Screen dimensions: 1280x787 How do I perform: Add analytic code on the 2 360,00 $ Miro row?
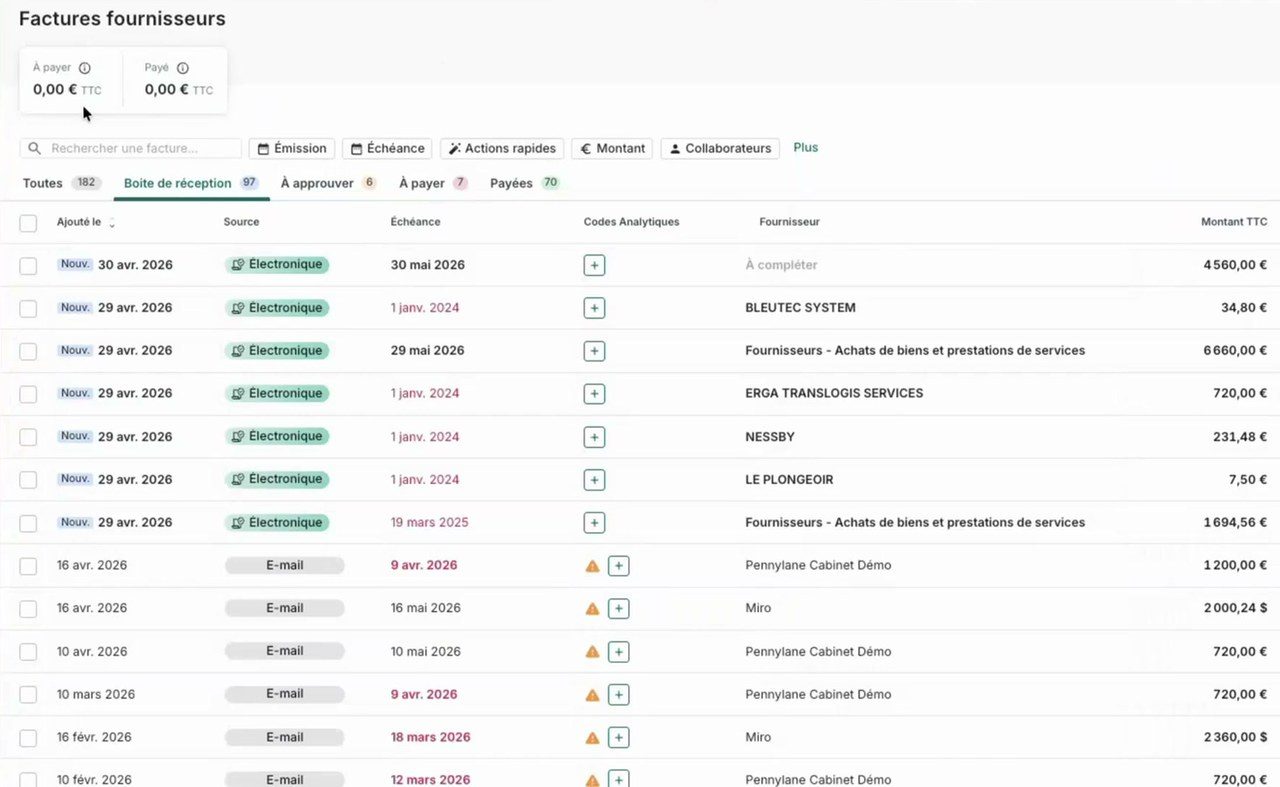619,738
